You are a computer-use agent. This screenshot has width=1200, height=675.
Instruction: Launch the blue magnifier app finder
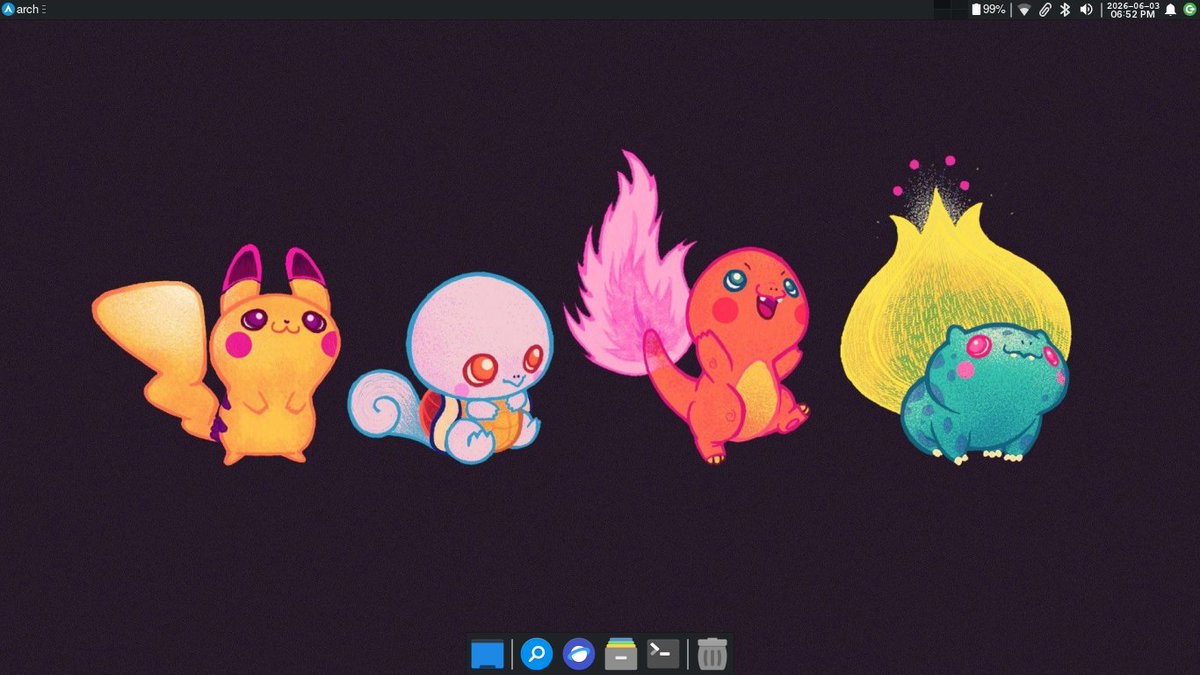pos(537,654)
